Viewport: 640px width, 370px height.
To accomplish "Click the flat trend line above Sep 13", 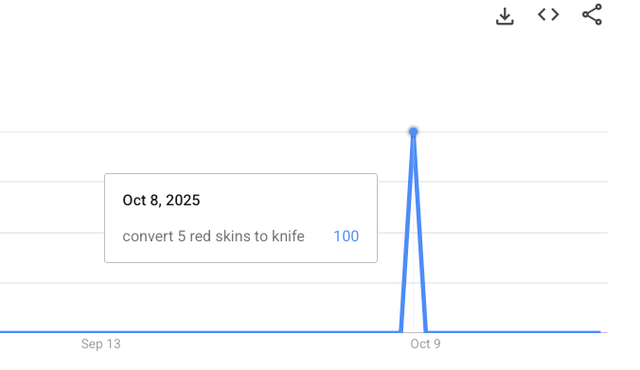I will pos(101,332).
